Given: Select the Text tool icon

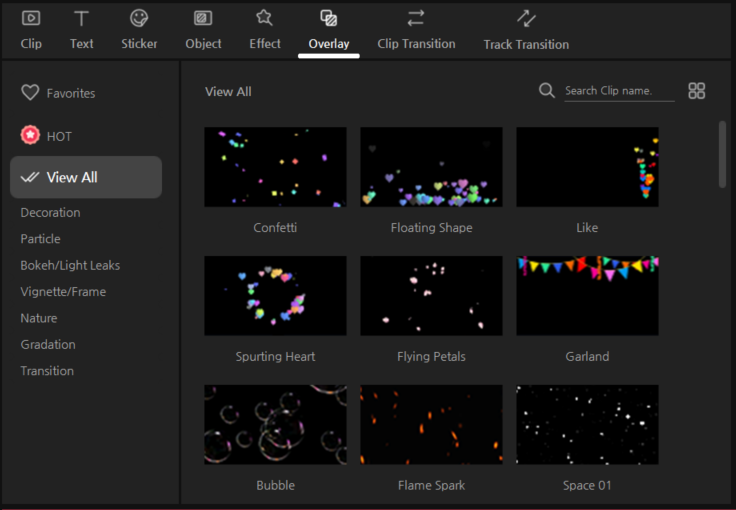Looking at the screenshot, I should pos(82,18).
